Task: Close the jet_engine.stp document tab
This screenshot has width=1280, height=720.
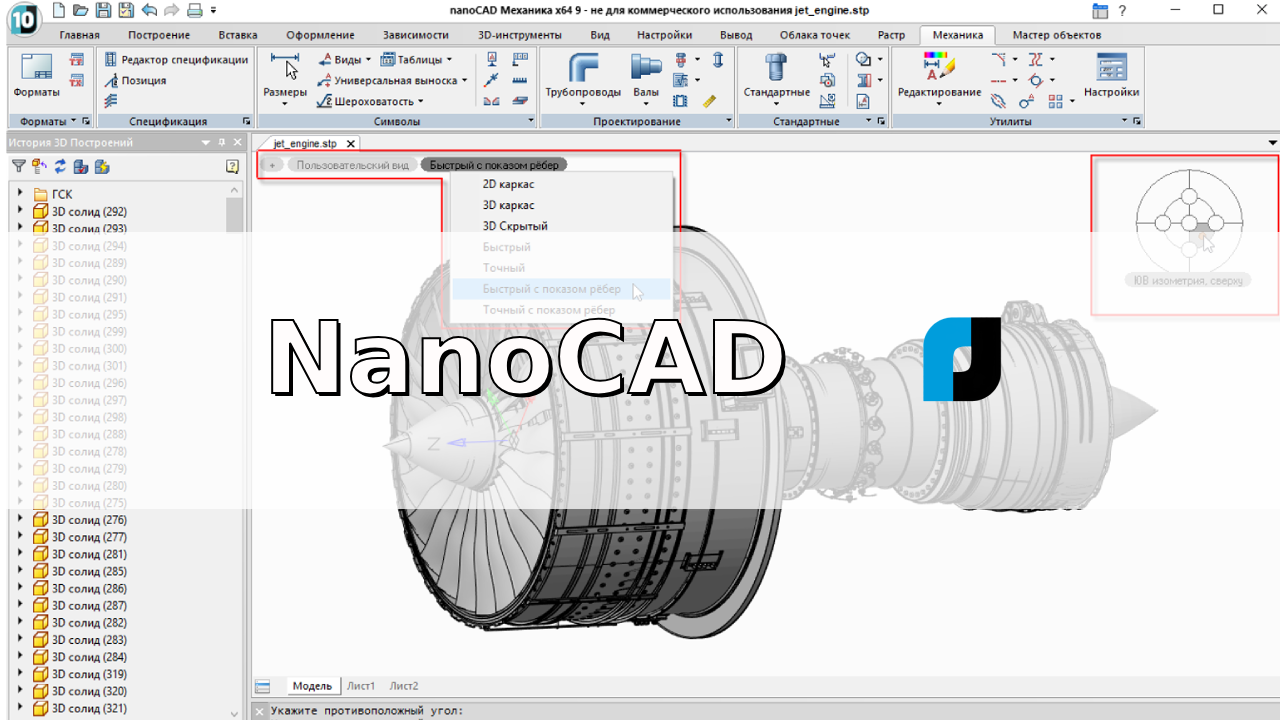Action: [x=351, y=143]
